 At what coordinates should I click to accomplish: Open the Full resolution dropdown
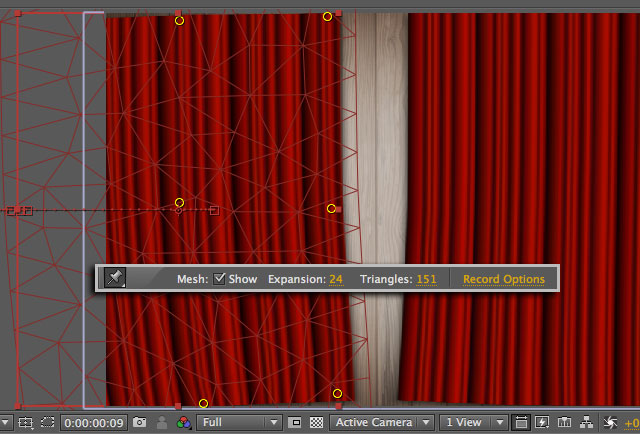coord(239,422)
